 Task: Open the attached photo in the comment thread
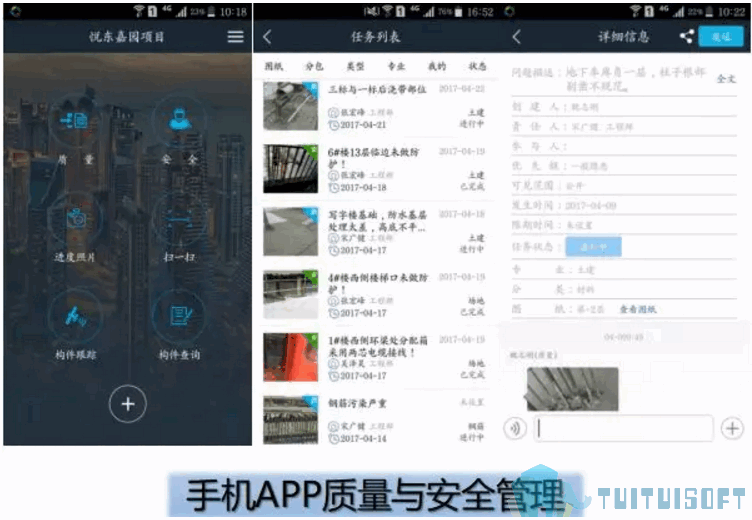pyautogui.click(x=572, y=389)
